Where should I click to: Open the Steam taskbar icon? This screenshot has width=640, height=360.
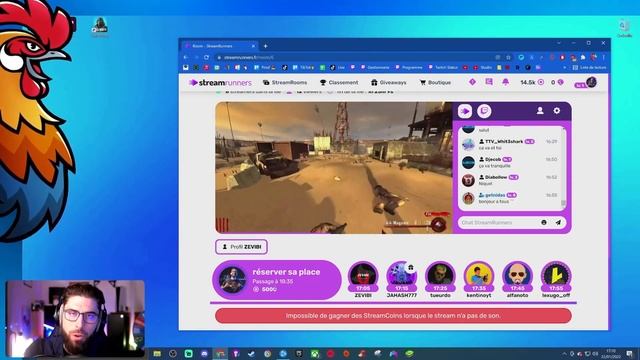click(x=251, y=353)
